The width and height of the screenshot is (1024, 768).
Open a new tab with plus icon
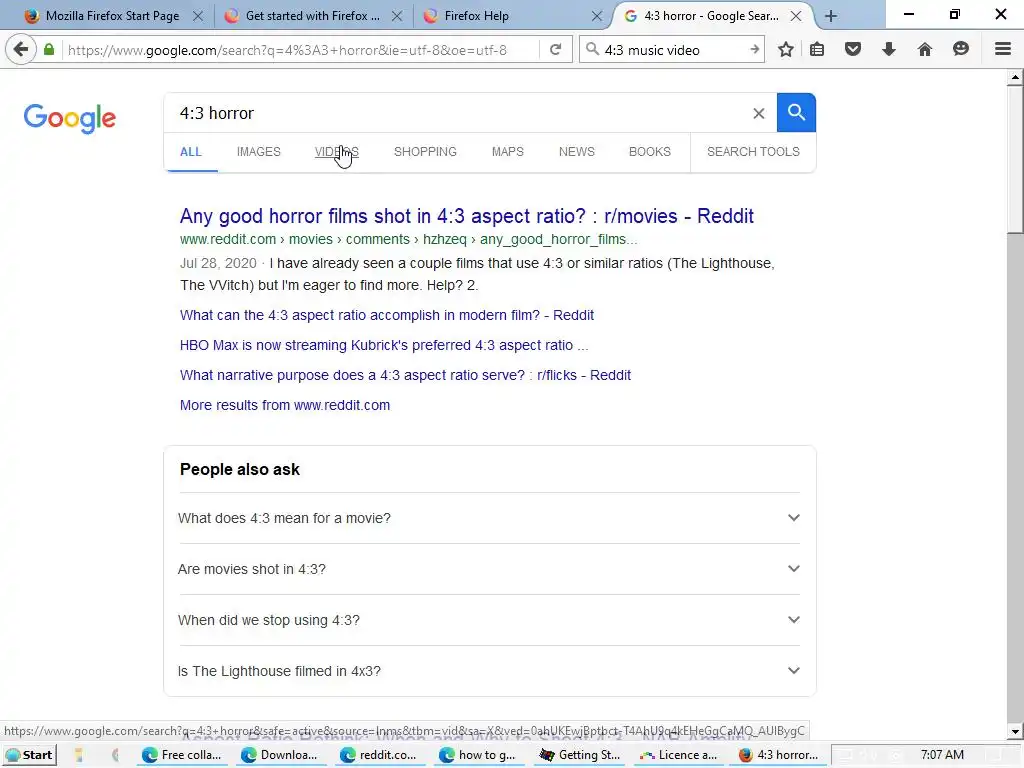(831, 16)
